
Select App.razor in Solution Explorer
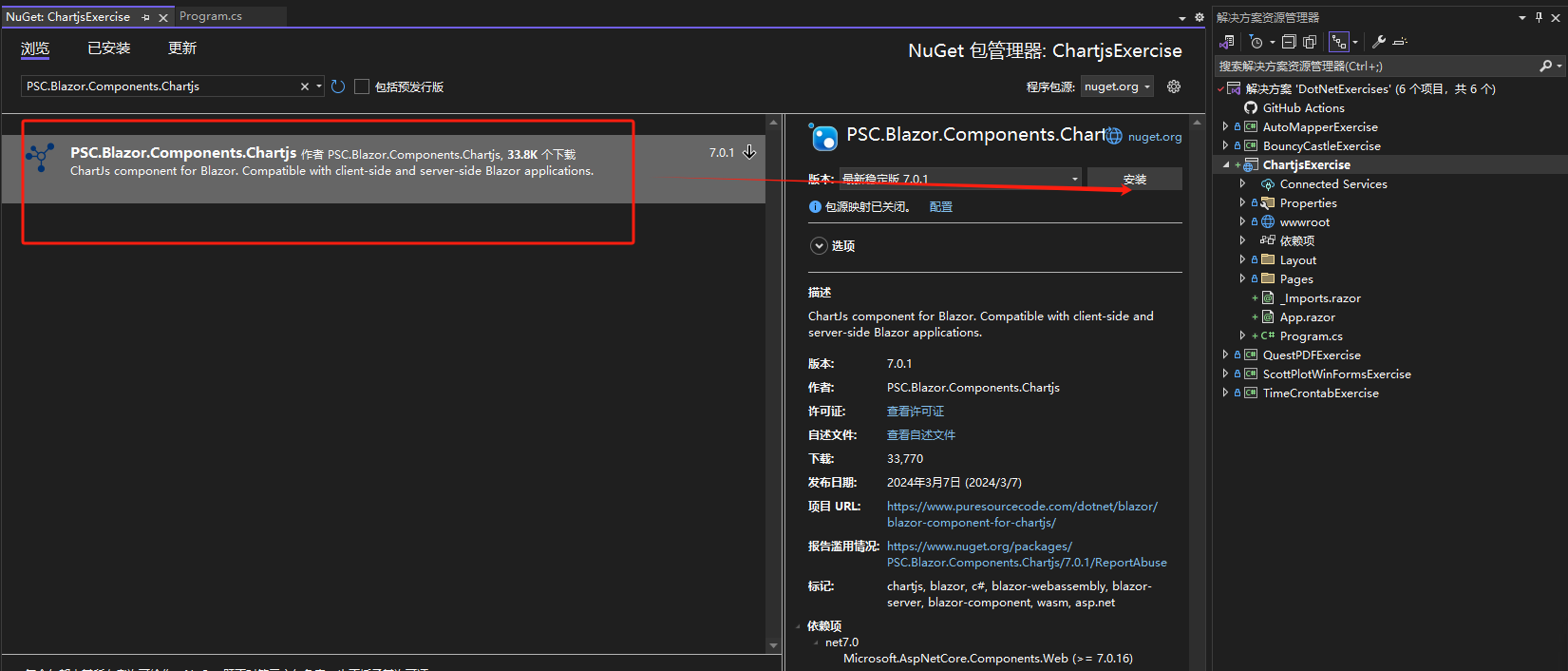coord(1307,316)
